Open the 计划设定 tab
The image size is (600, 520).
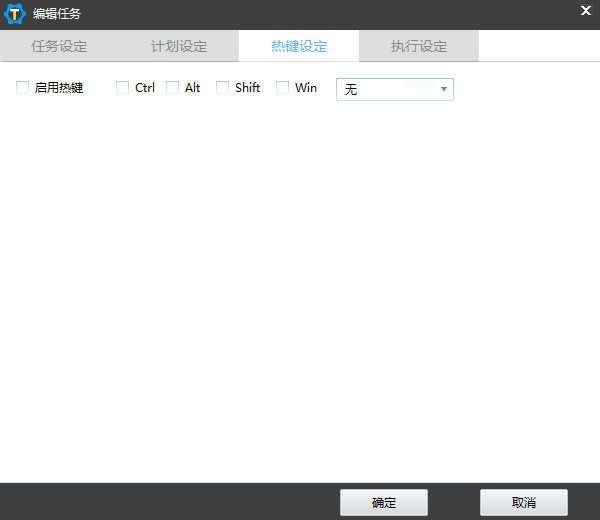pos(179,46)
